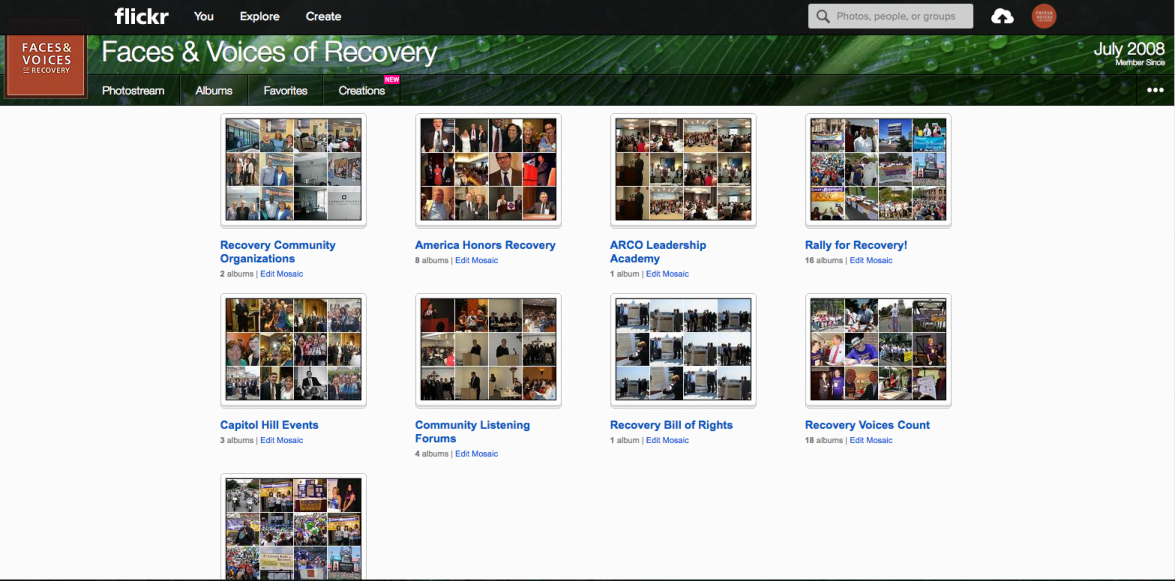Go to the Favorites tab
This screenshot has height=581, width=1175.
click(x=285, y=90)
